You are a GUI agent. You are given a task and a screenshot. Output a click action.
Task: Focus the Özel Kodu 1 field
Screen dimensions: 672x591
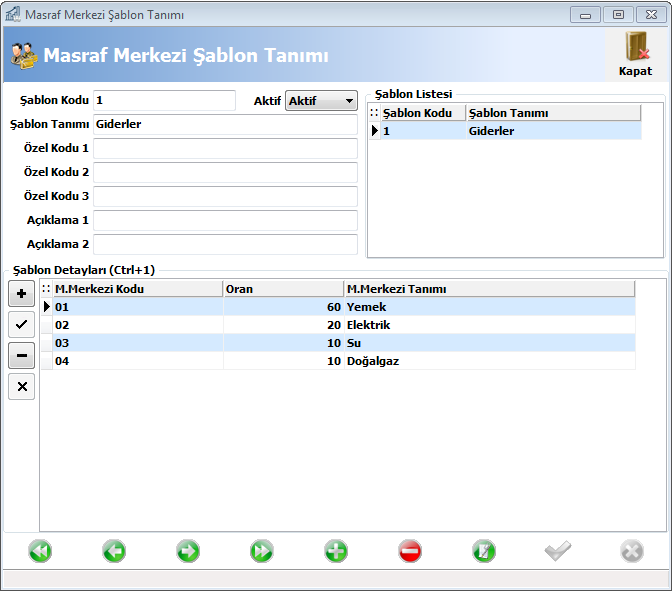point(225,148)
